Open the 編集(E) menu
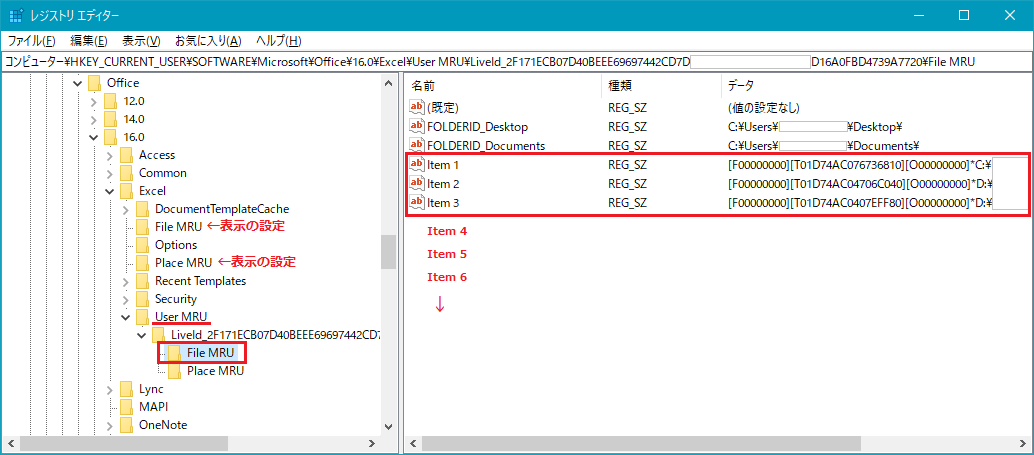1034x455 pixels. click(x=89, y=41)
